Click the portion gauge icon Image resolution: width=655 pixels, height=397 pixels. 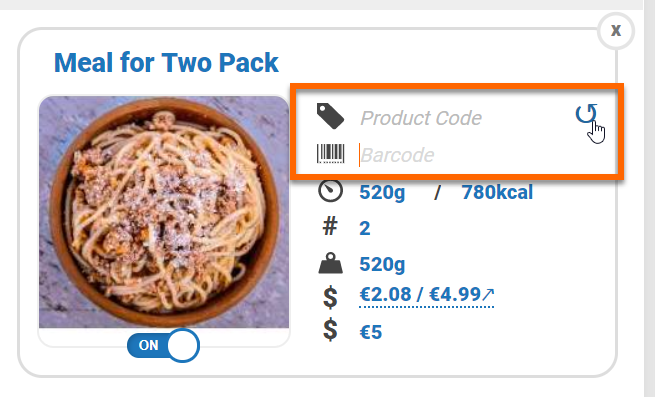(x=330, y=191)
